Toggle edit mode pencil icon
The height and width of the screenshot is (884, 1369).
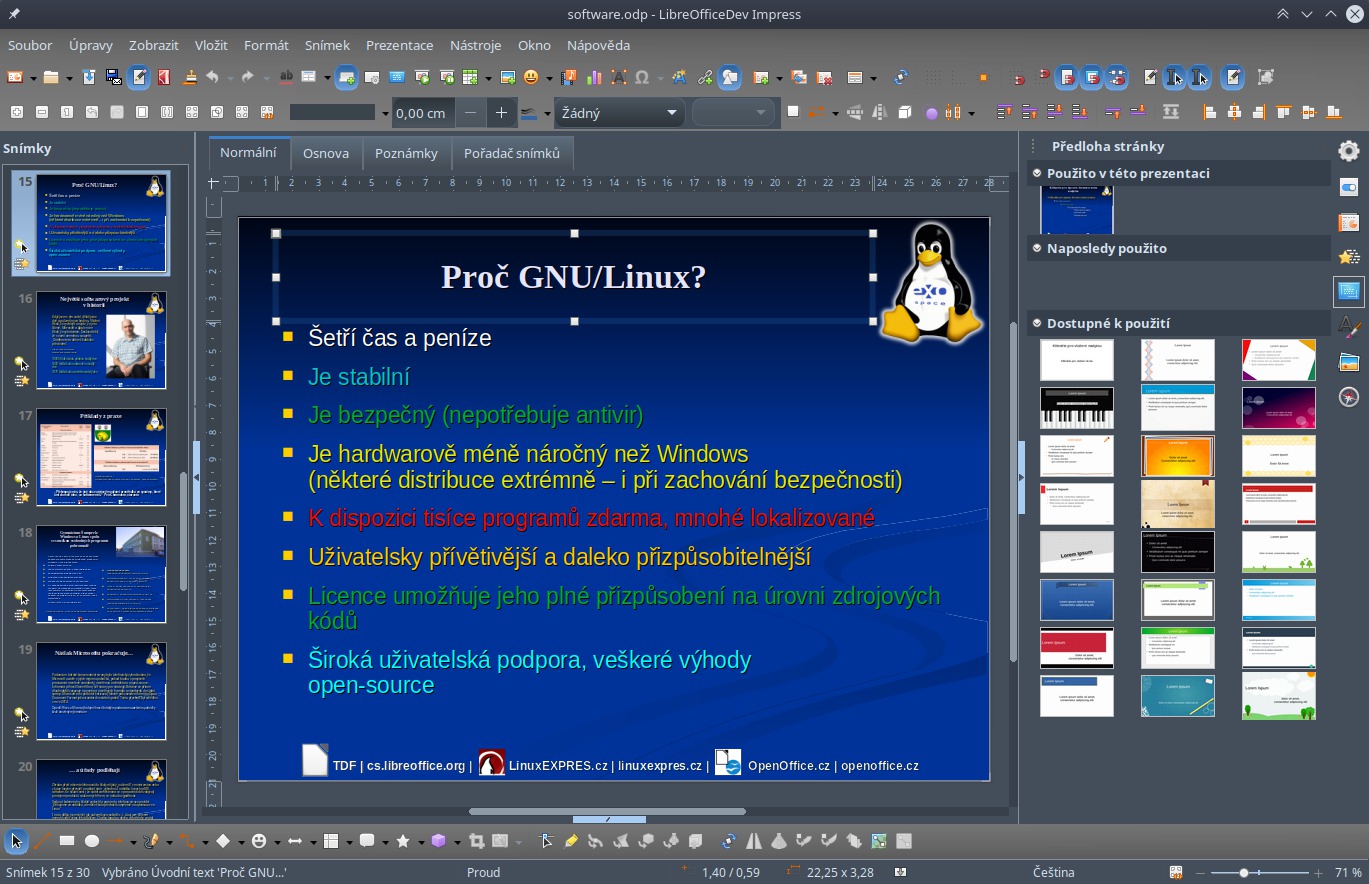(138, 77)
